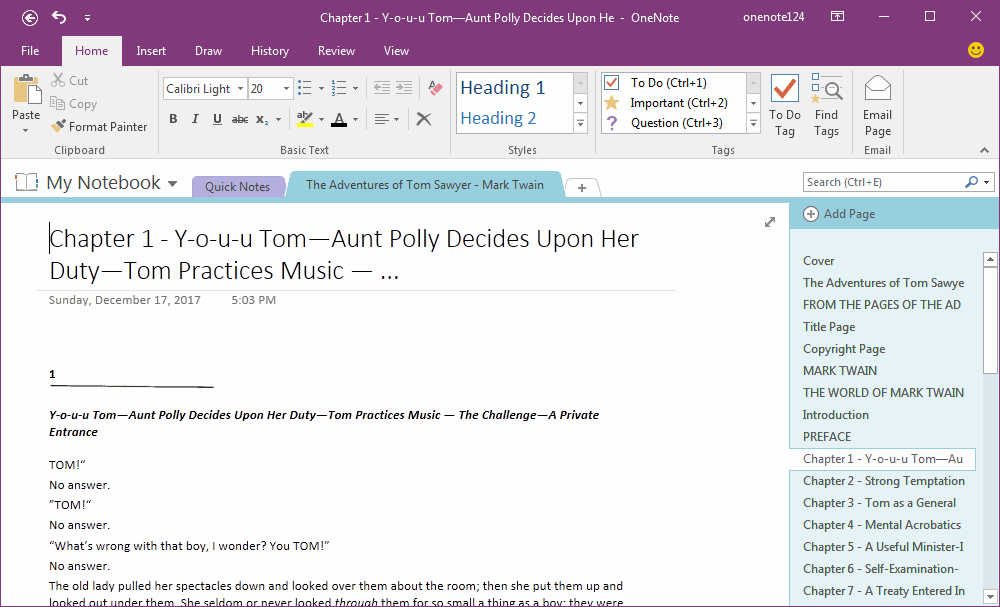
Task: Click the Back arrow icon in title bar
Action: [x=30, y=18]
